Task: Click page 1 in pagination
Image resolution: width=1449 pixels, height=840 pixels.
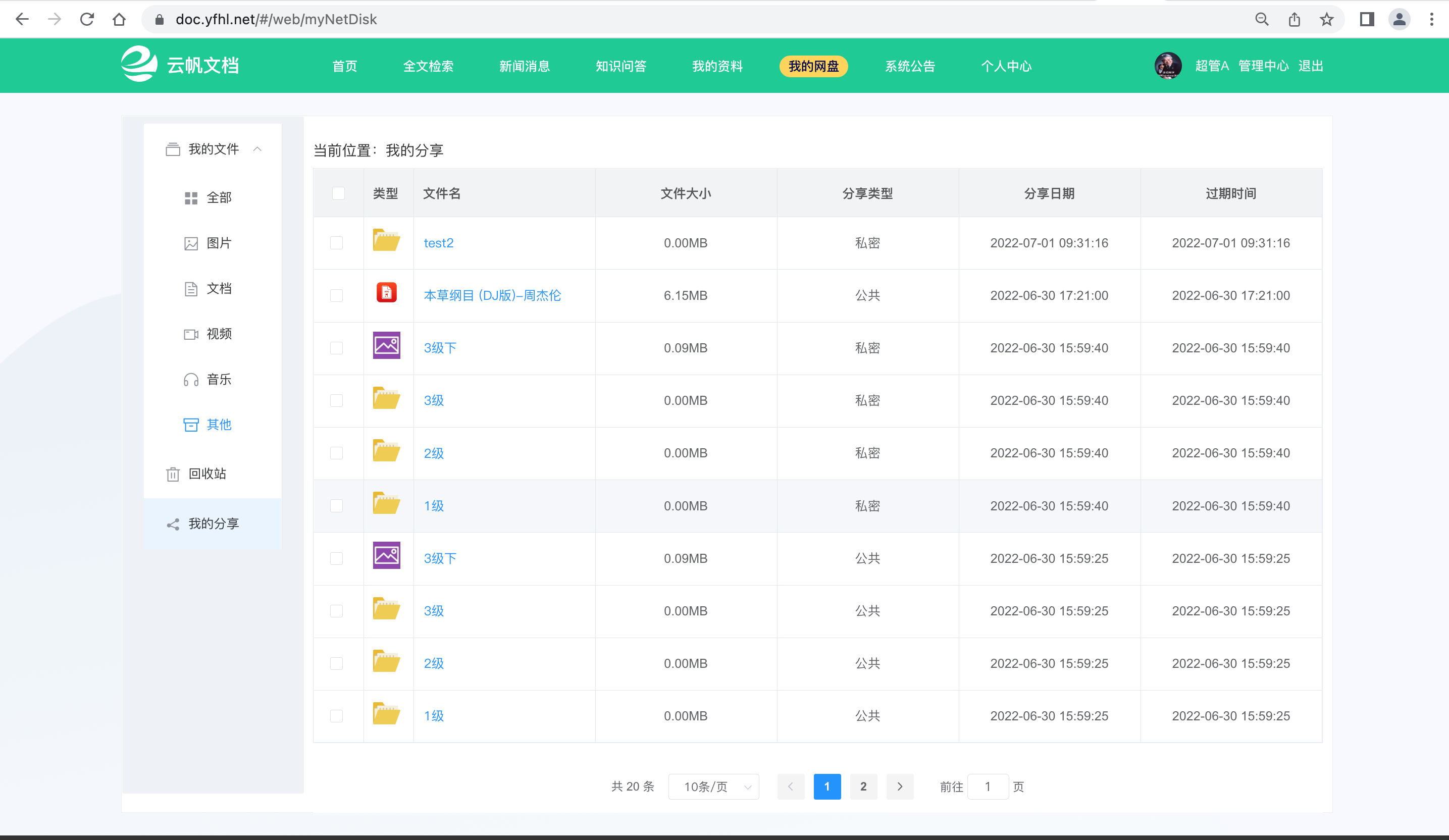Action: [x=827, y=786]
